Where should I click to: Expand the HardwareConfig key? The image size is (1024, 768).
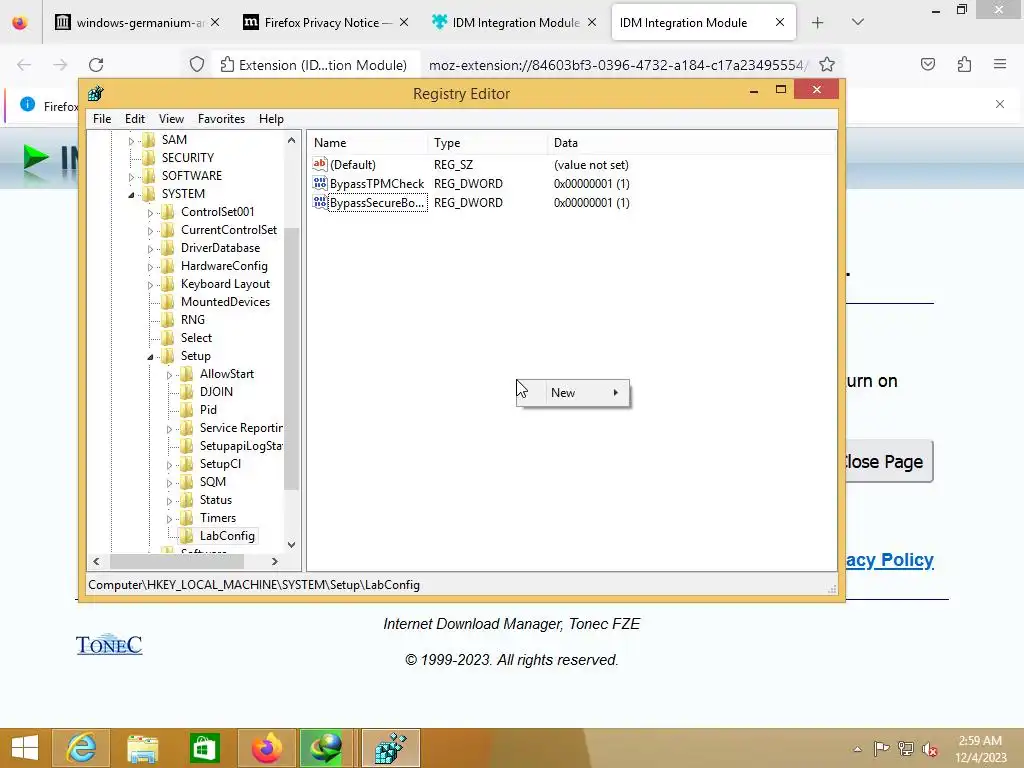coord(150,266)
